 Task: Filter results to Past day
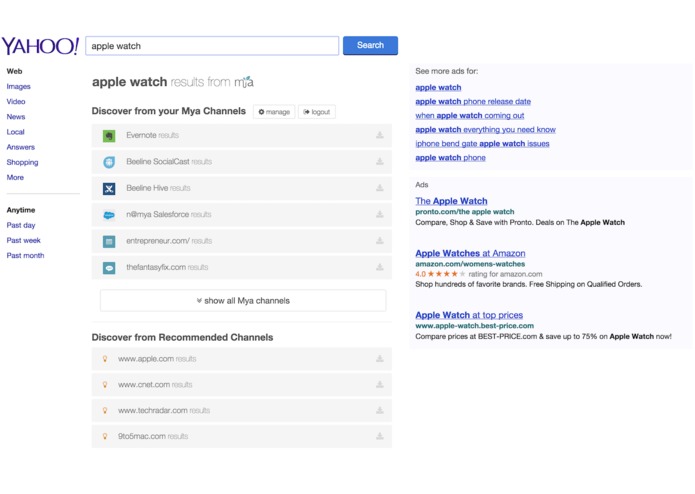tap(21, 225)
